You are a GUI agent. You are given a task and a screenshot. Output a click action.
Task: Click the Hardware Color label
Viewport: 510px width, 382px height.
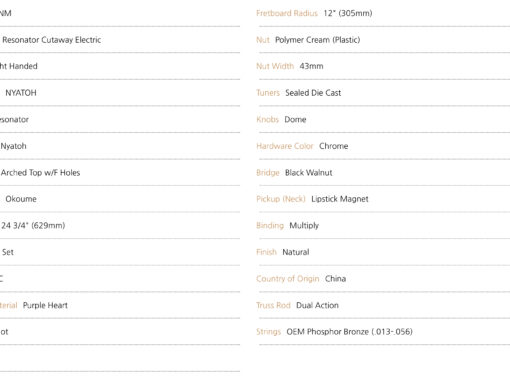tap(285, 146)
